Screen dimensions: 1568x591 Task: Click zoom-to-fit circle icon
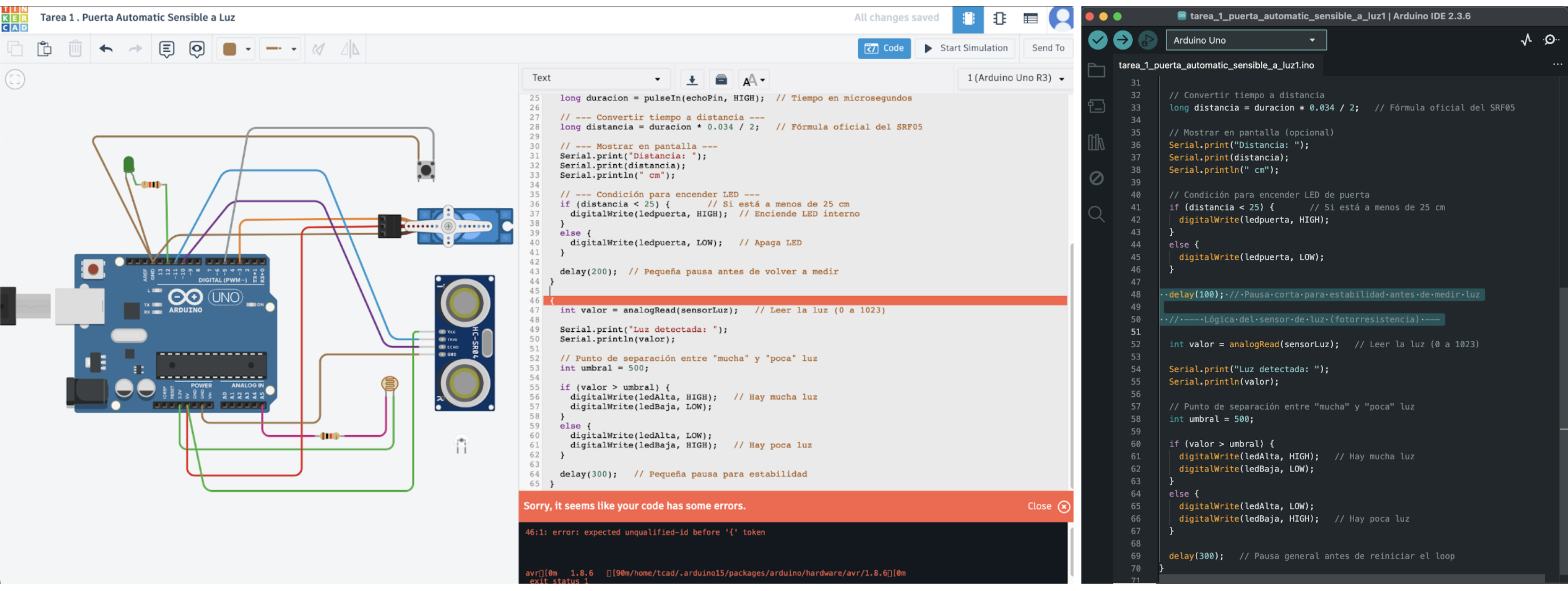(15, 79)
